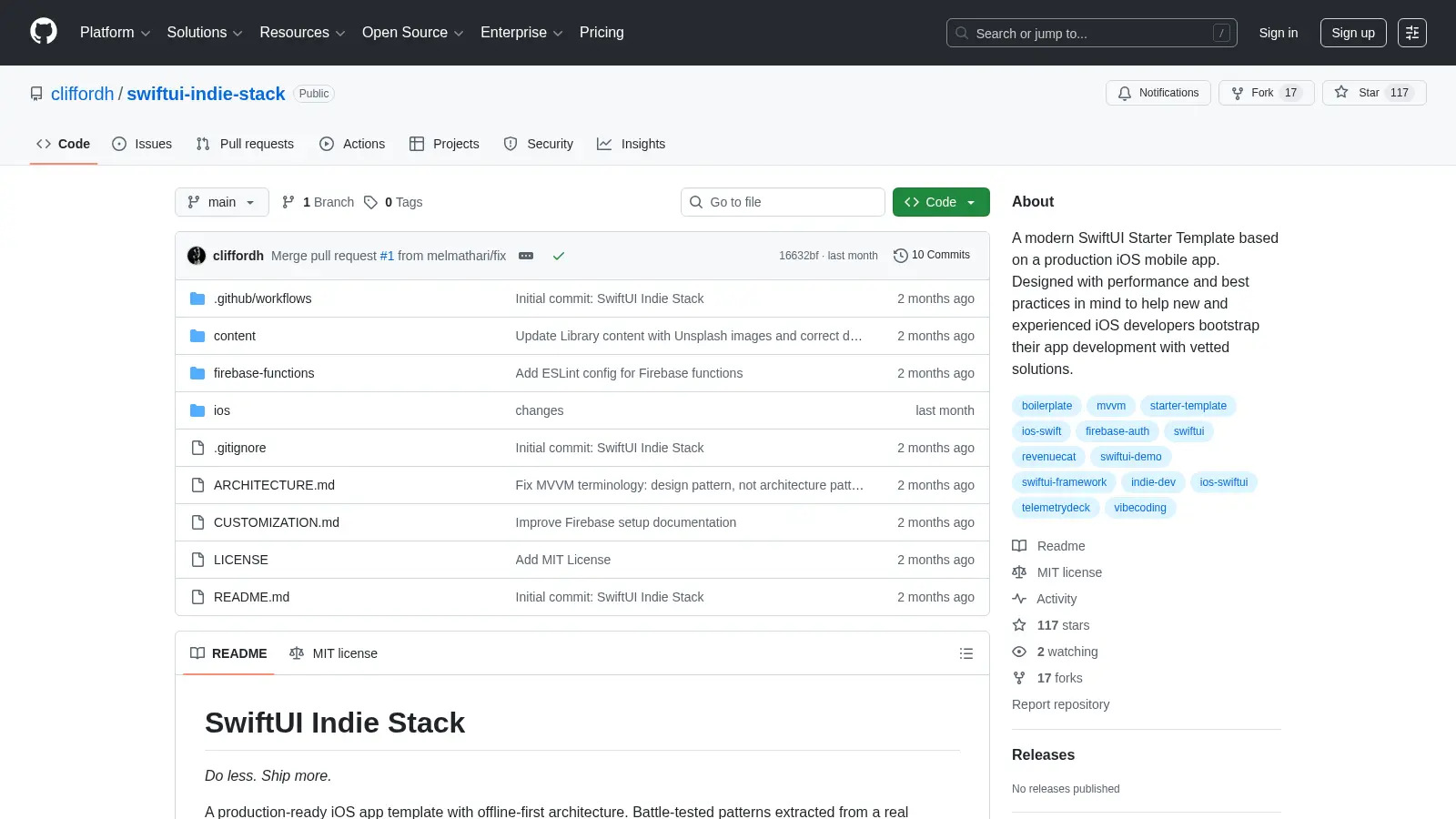Click the repository icon beside cliffordh

tap(36, 94)
